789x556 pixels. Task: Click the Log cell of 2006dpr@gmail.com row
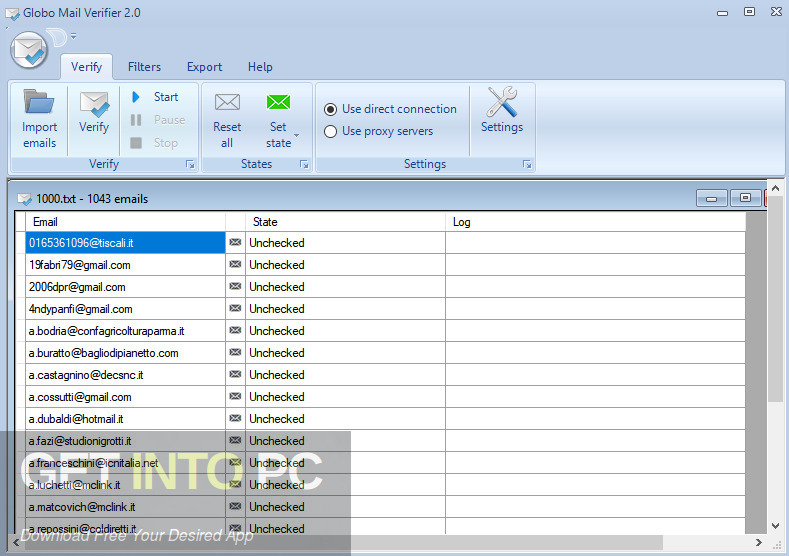click(x=595, y=287)
